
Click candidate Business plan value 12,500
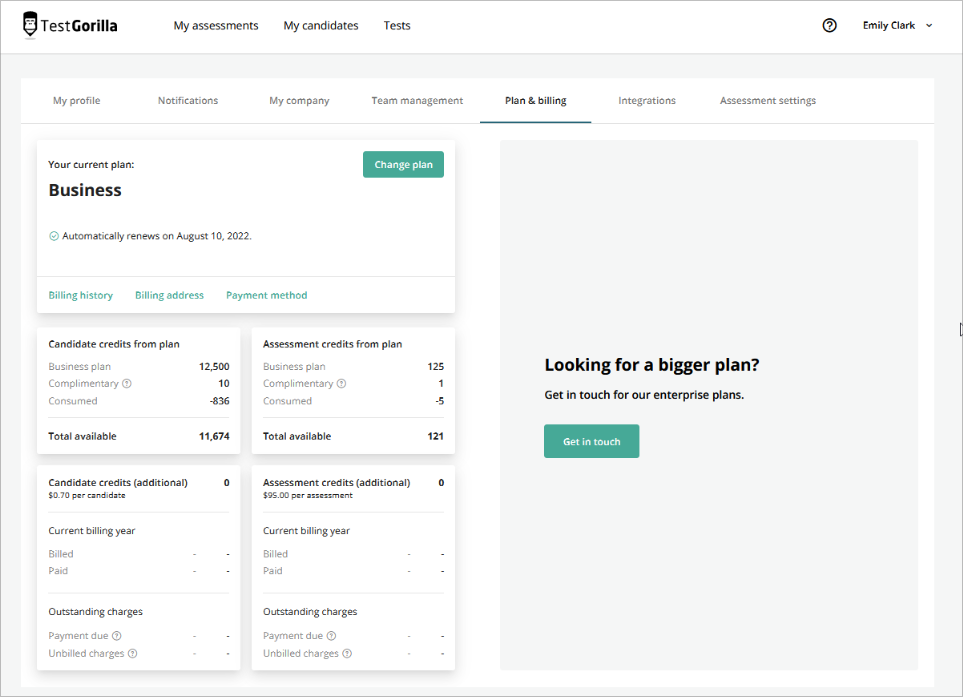tap(214, 367)
